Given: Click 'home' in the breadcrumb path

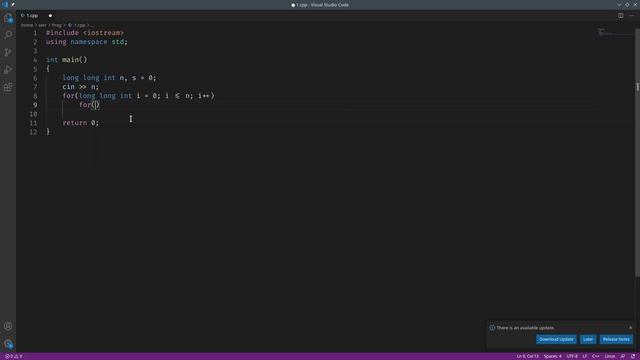Looking at the screenshot, I should point(27,25).
